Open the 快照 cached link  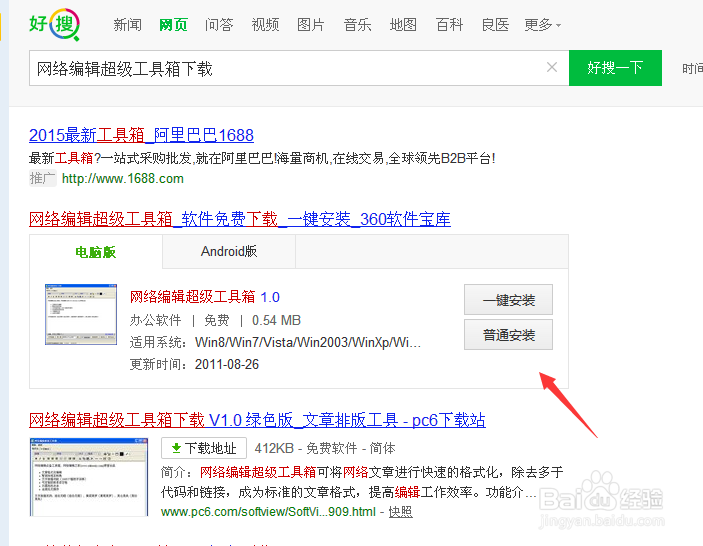pos(400,511)
